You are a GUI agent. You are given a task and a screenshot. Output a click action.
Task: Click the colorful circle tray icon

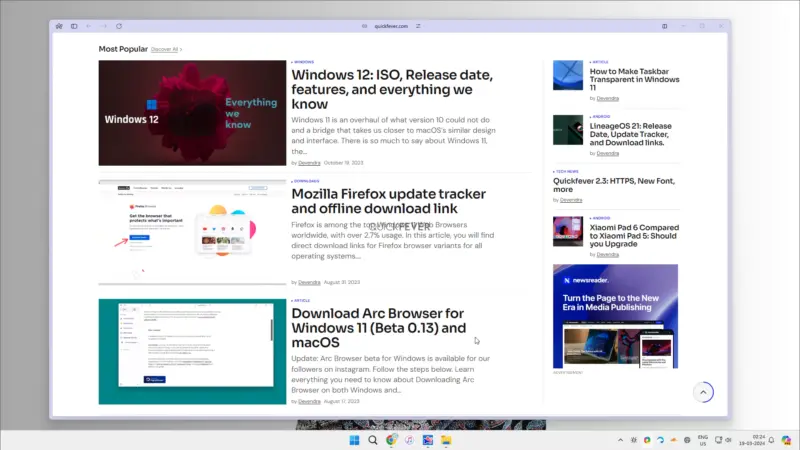click(x=647, y=440)
